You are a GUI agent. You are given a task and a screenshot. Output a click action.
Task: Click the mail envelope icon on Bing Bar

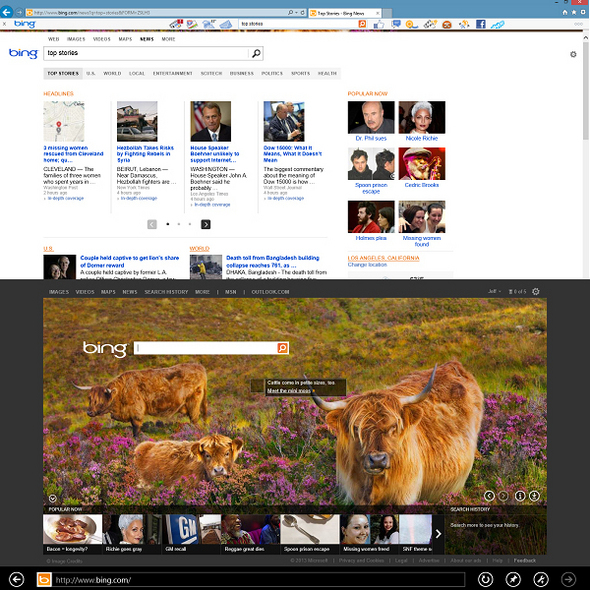click(226, 24)
